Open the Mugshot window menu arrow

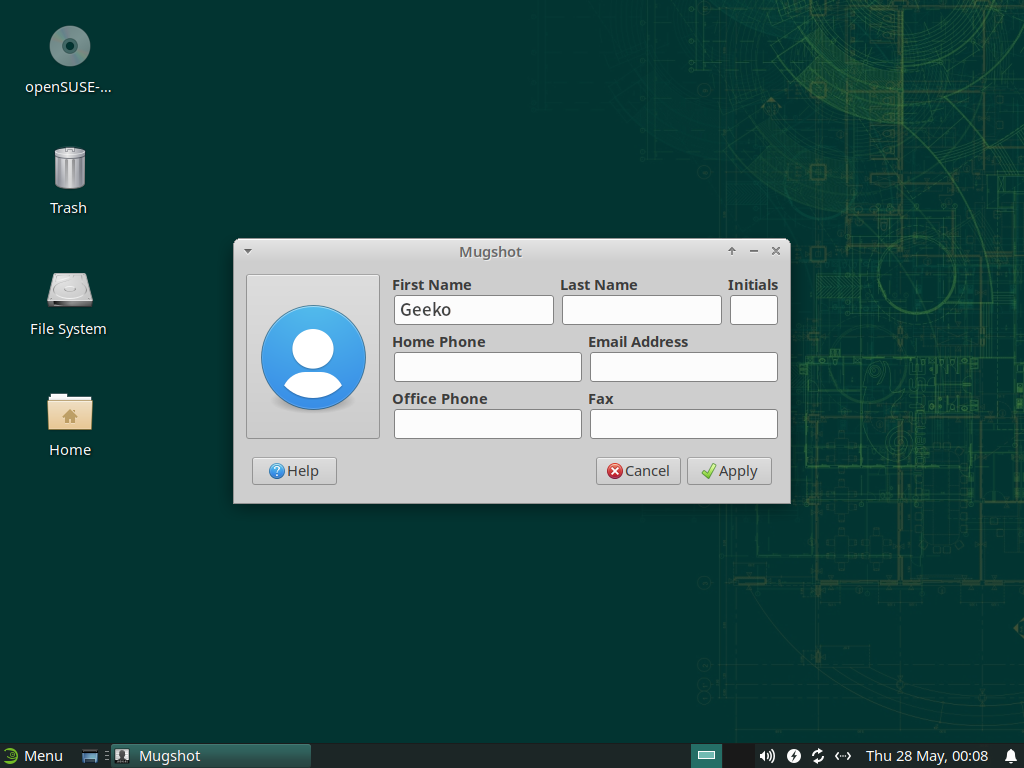click(x=248, y=252)
